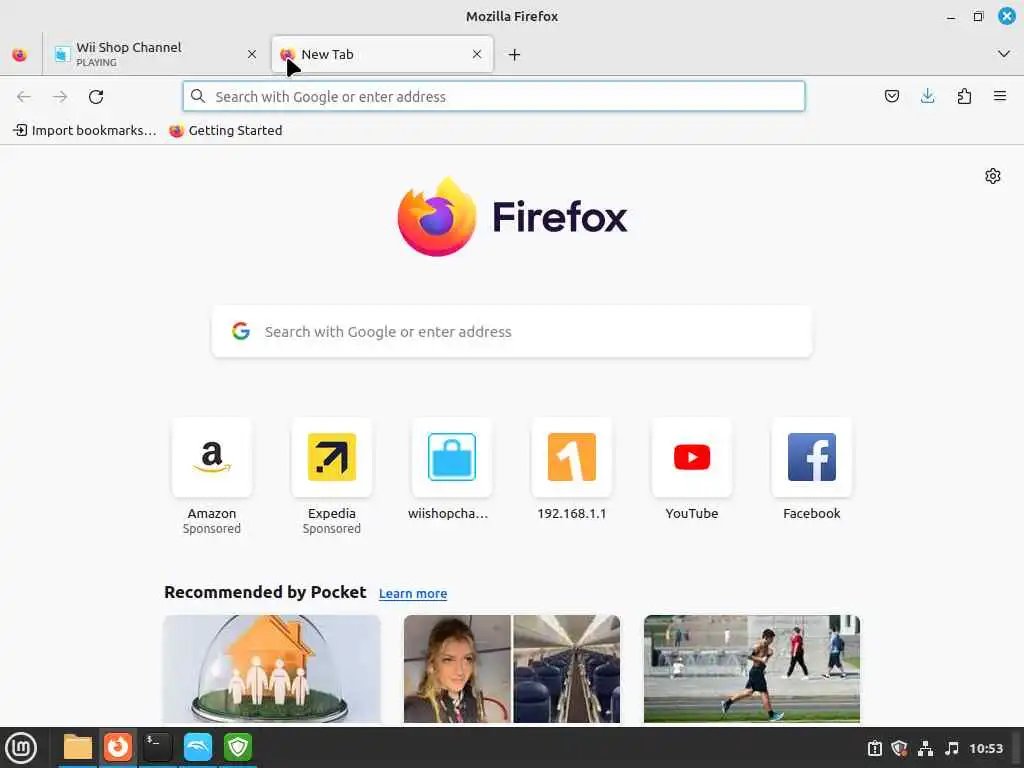Go forward one page
Screen dimensions: 1024x768
[x=60, y=97]
